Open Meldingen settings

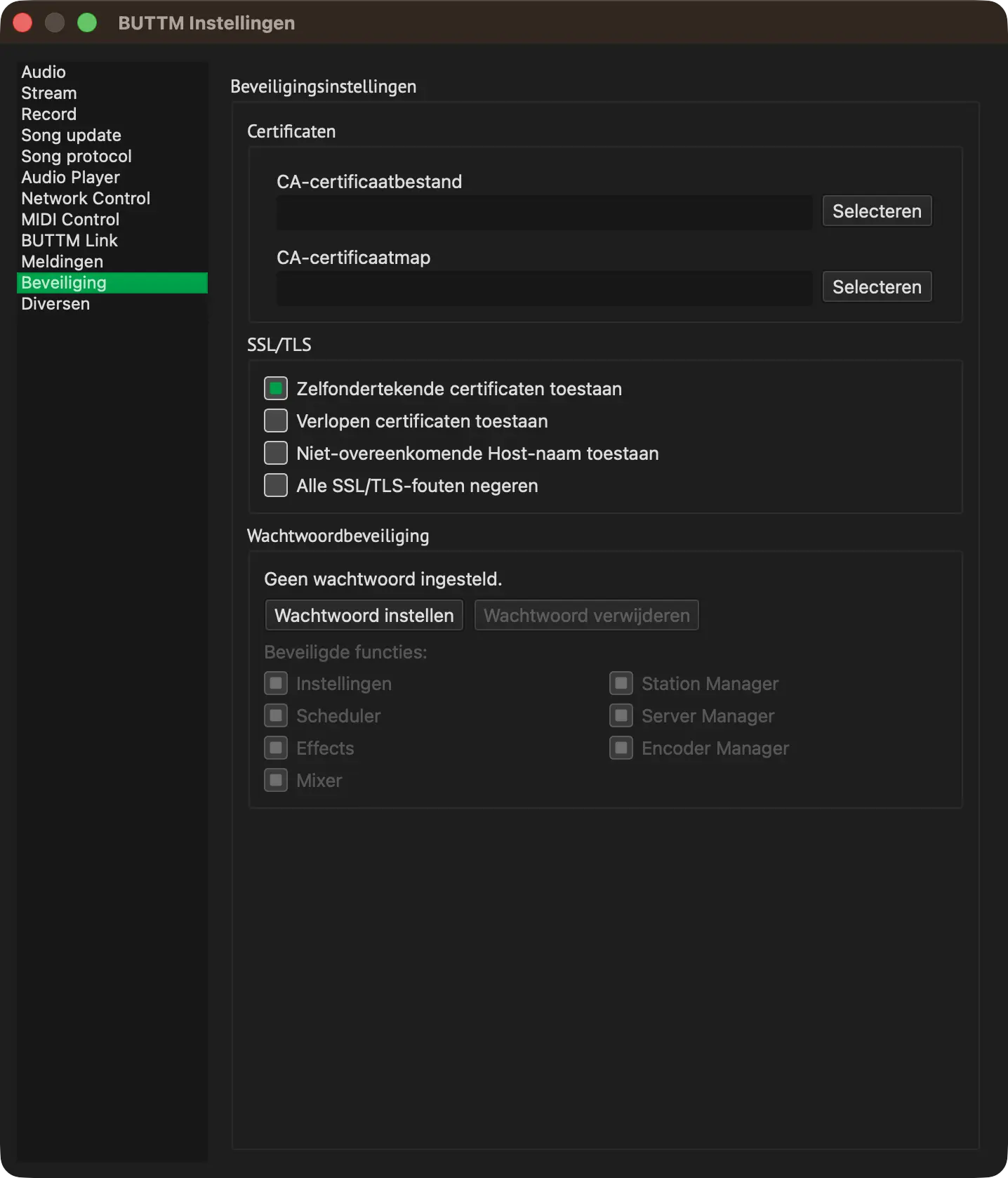coord(112,262)
